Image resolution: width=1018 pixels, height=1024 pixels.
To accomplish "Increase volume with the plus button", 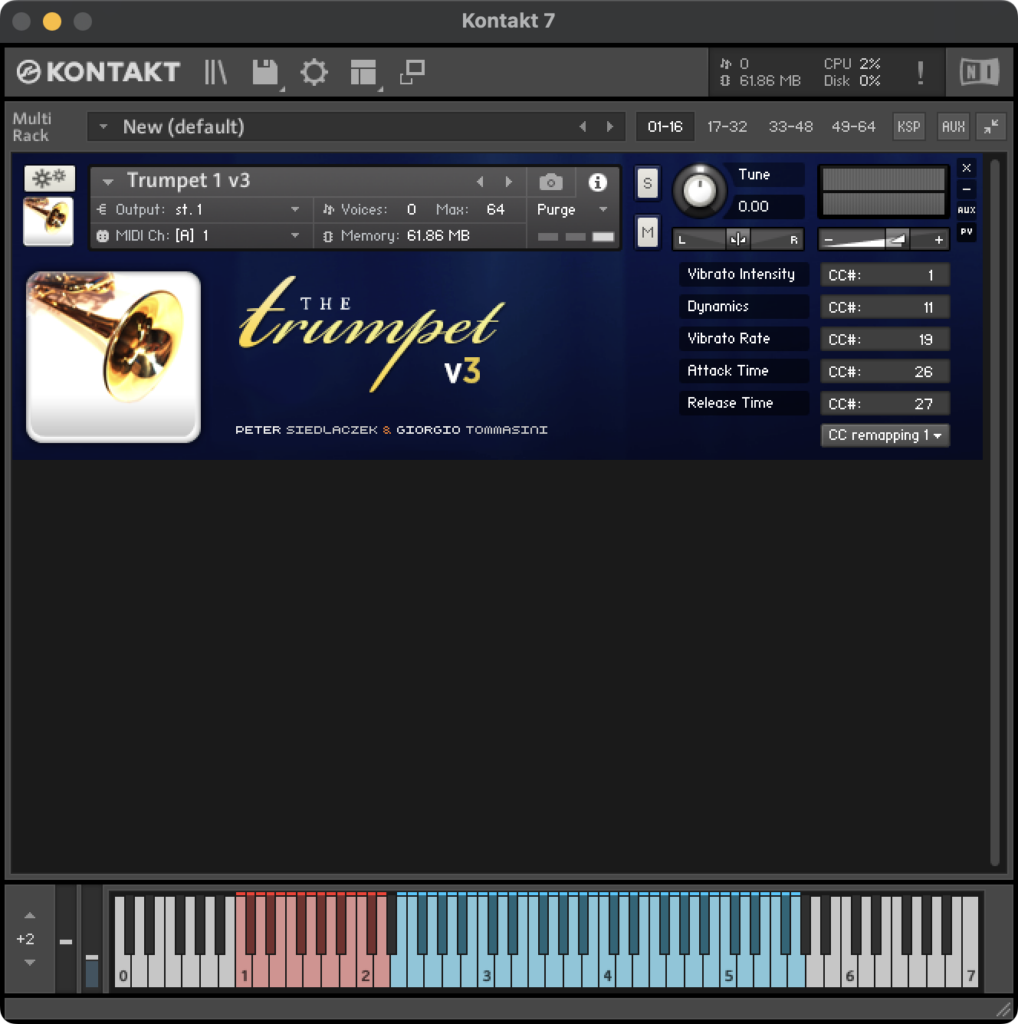I will point(938,240).
